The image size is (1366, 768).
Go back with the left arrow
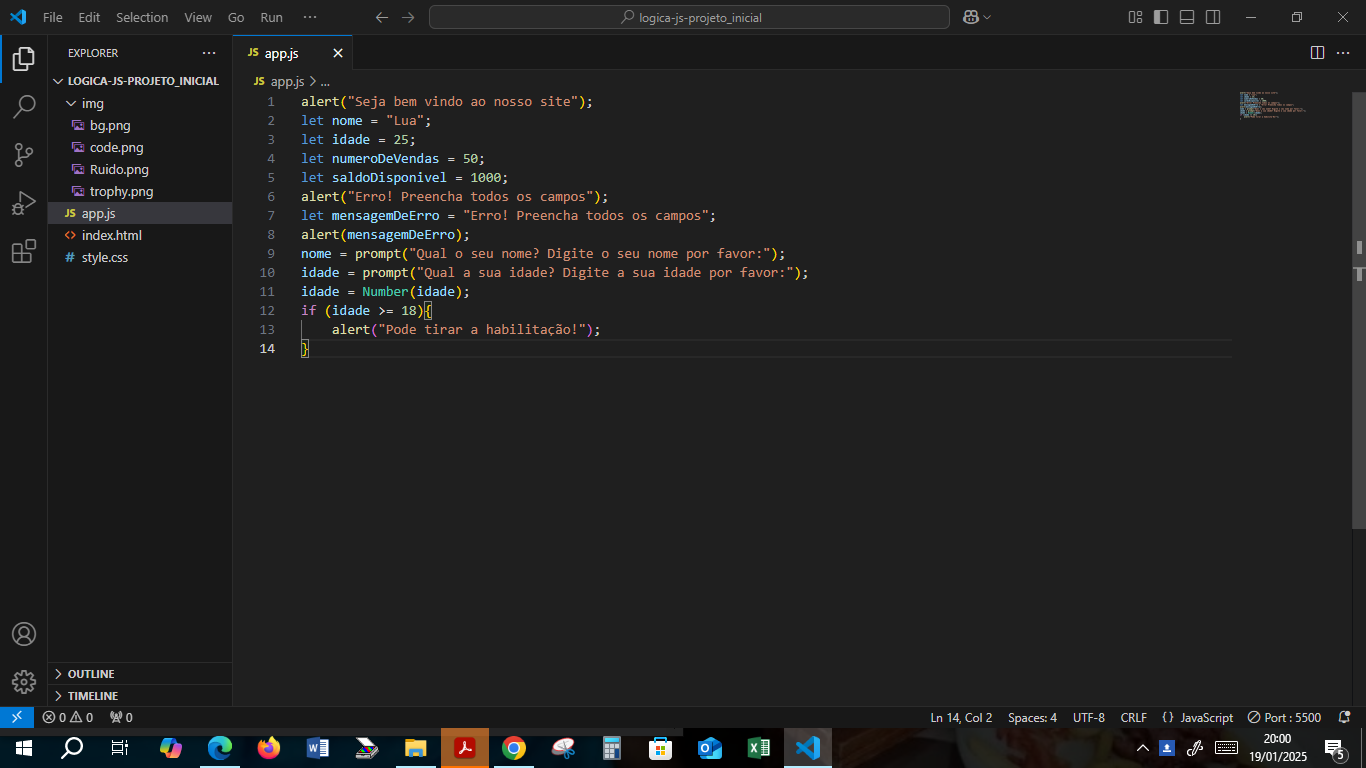381,17
